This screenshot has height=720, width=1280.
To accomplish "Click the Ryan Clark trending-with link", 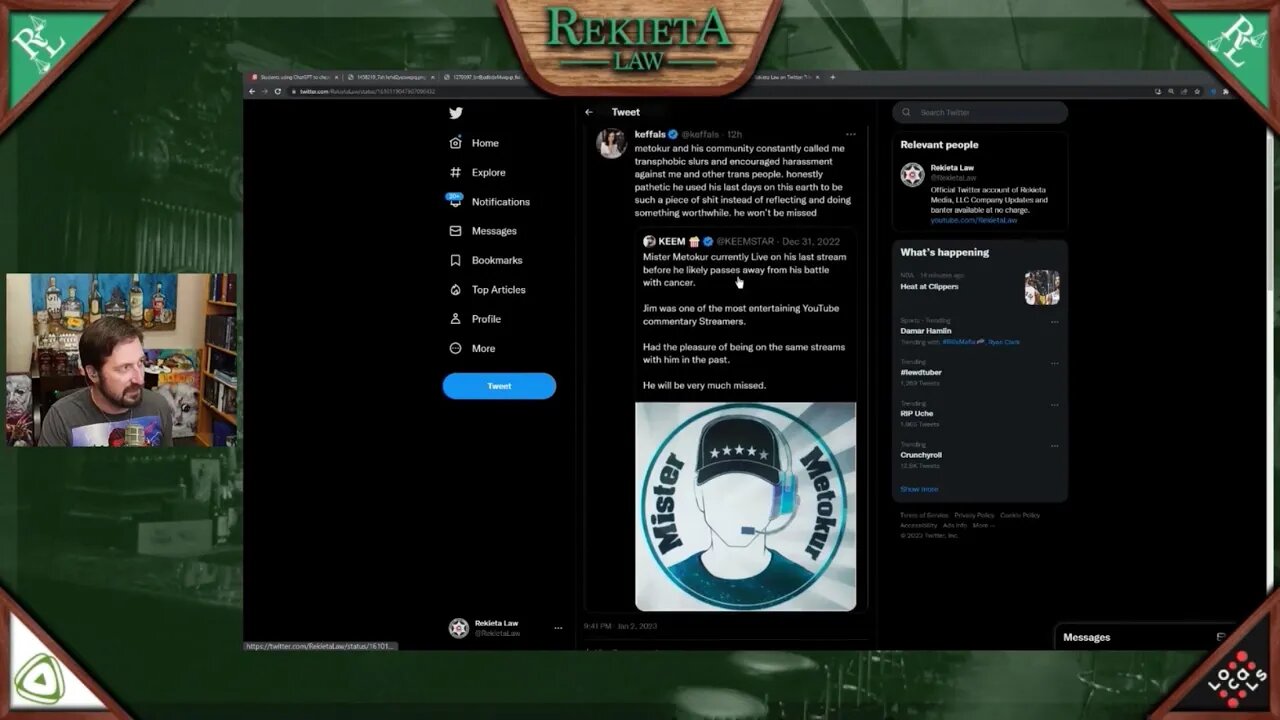I will click(x=1003, y=342).
